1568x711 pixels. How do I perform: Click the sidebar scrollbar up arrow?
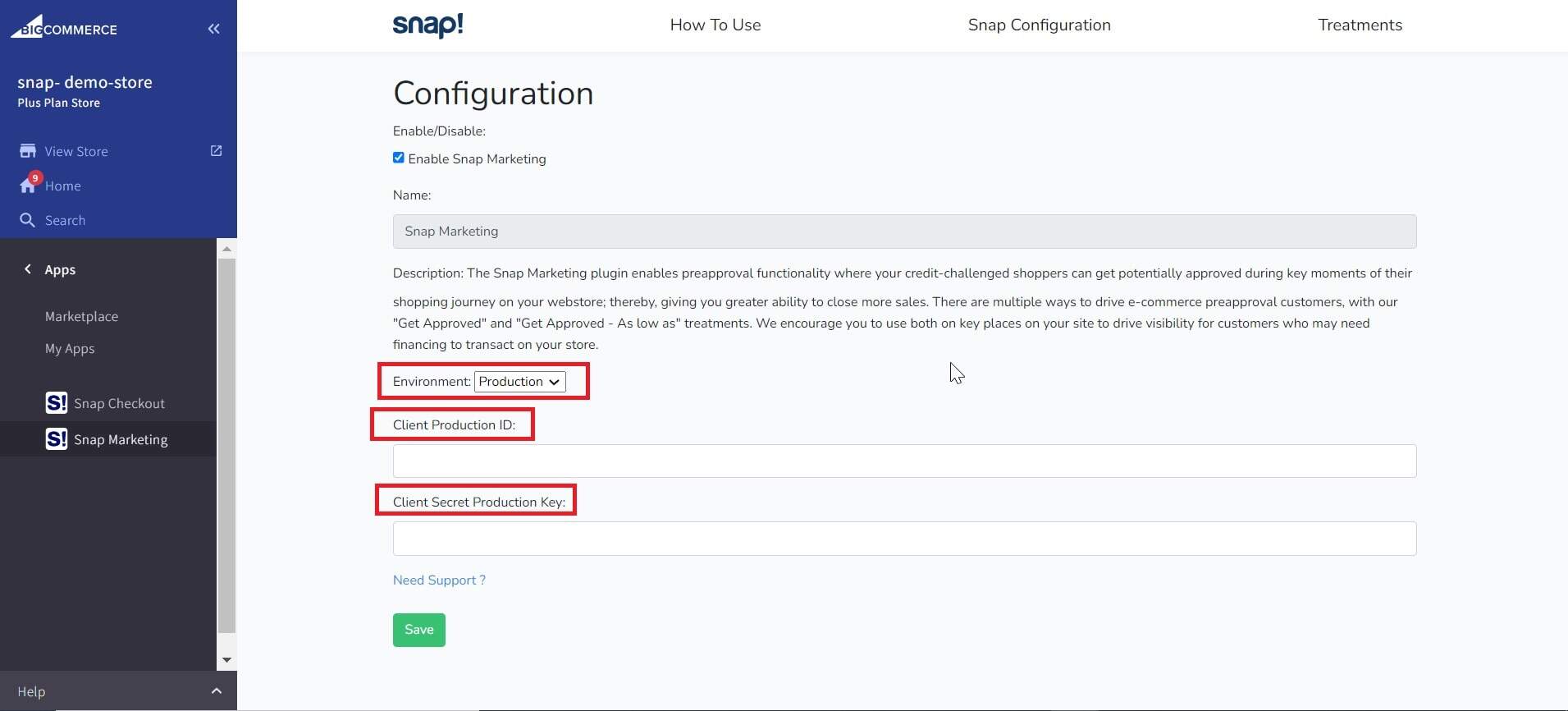227,248
